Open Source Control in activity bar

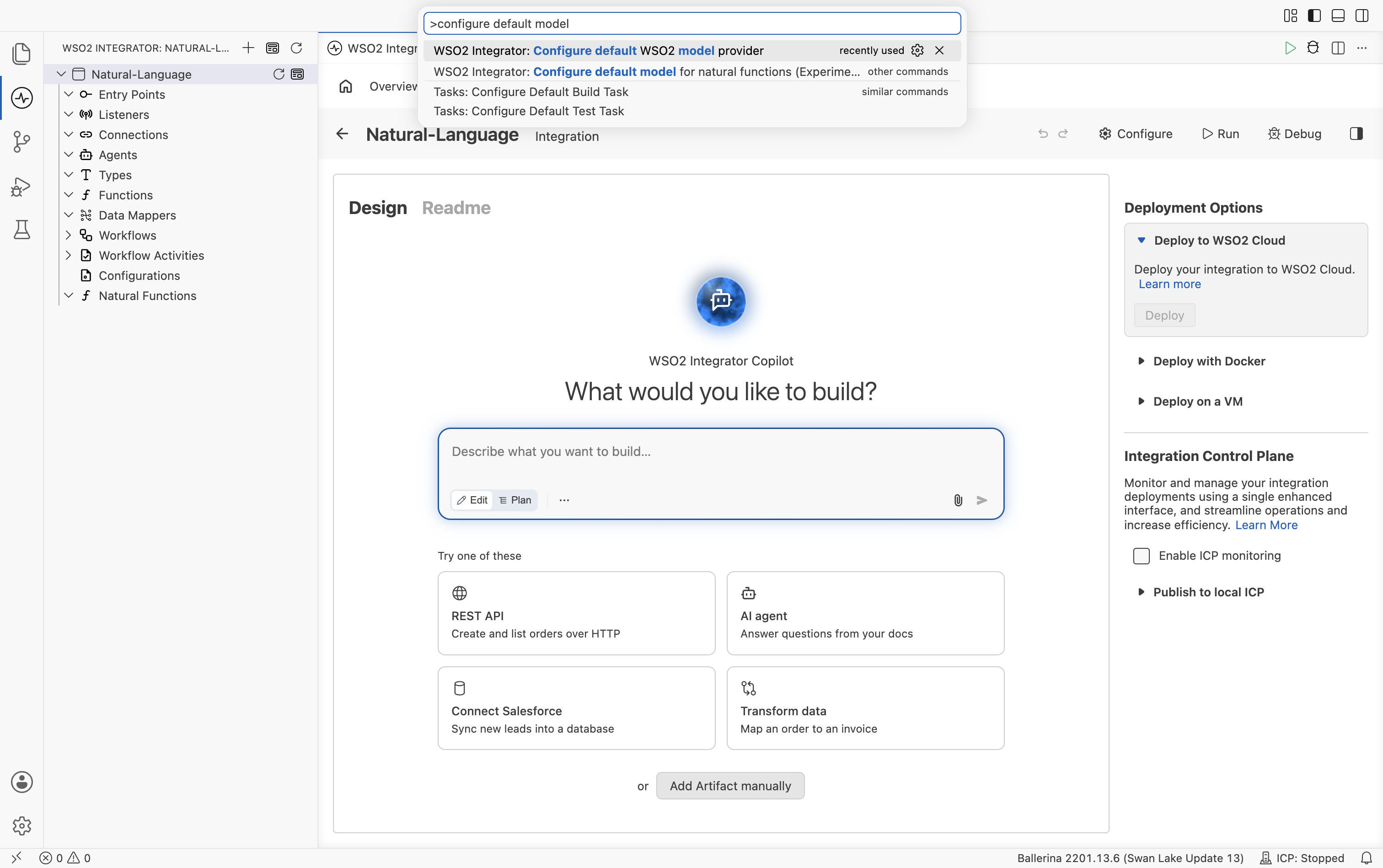[x=22, y=142]
